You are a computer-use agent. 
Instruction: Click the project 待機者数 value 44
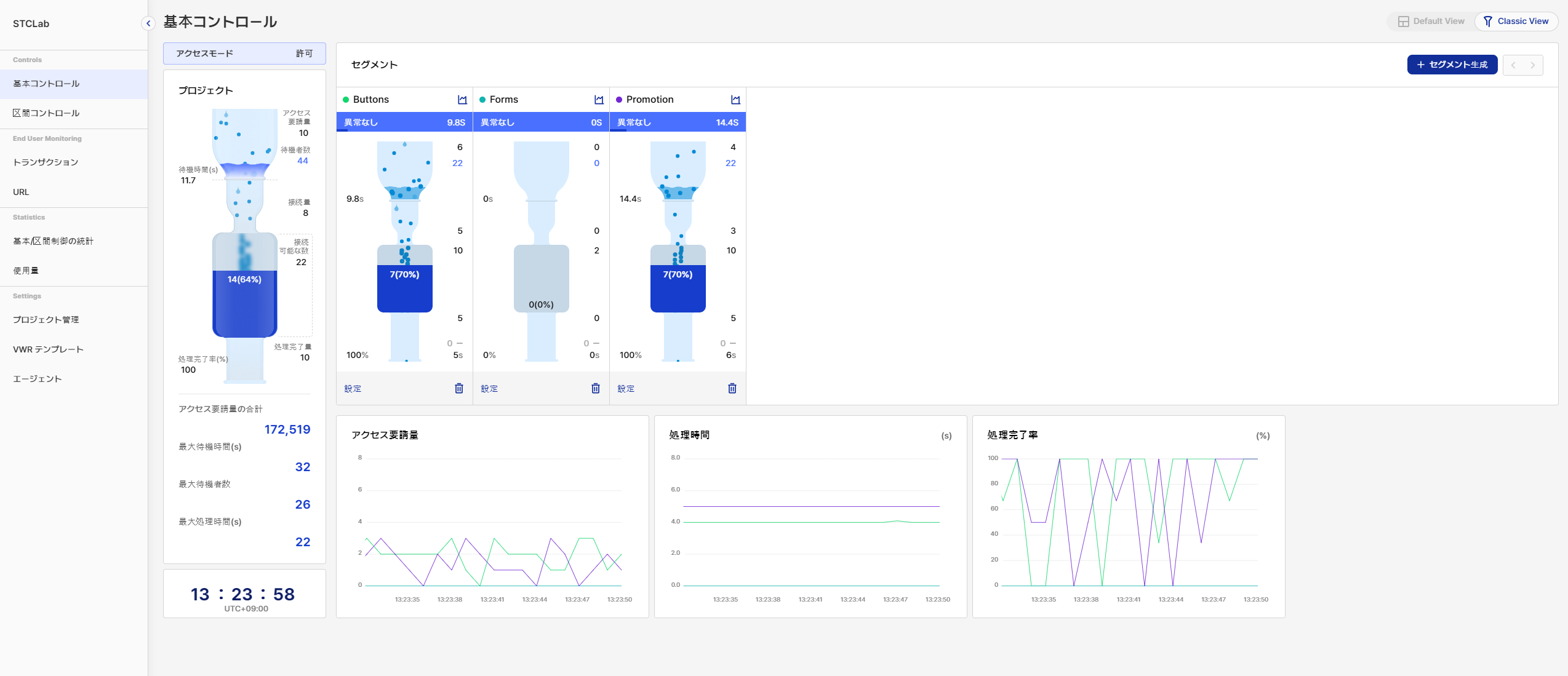tap(303, 161)
